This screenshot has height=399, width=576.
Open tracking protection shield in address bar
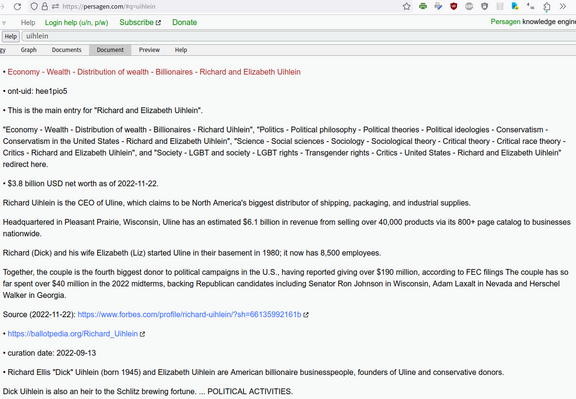click(34, 6)
